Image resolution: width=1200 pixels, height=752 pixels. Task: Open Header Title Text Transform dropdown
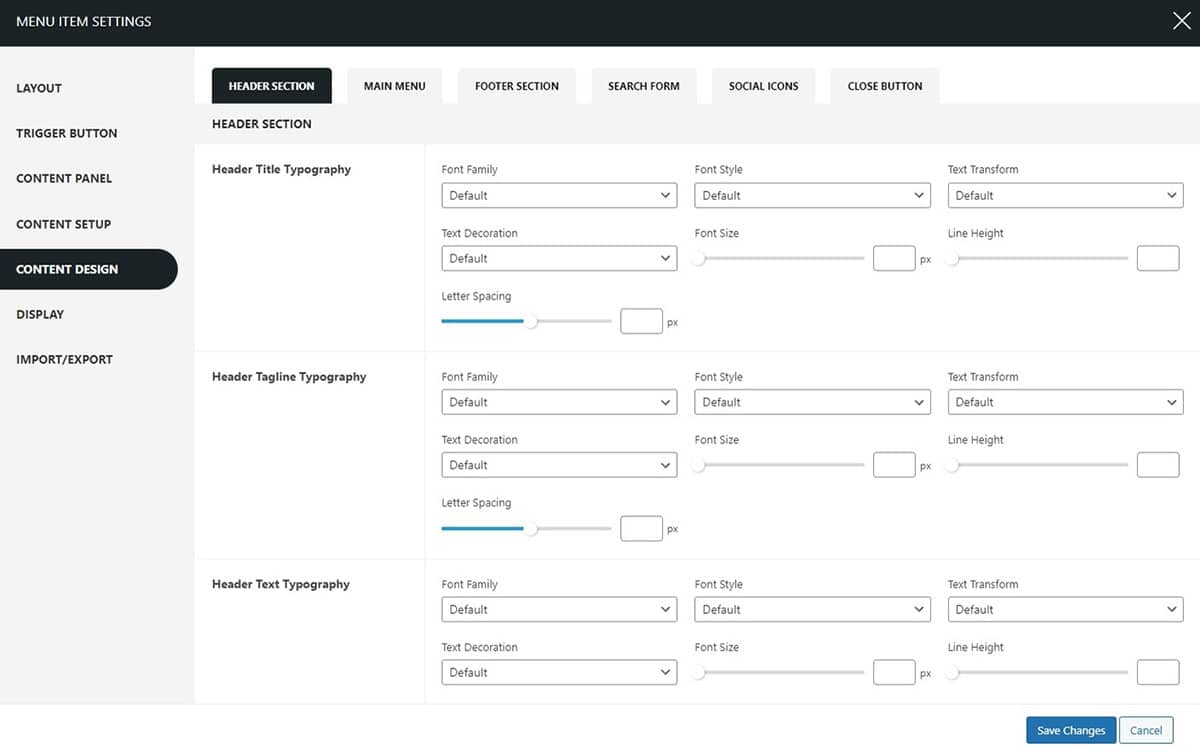pyautogui.click(x=1065, y=195)
